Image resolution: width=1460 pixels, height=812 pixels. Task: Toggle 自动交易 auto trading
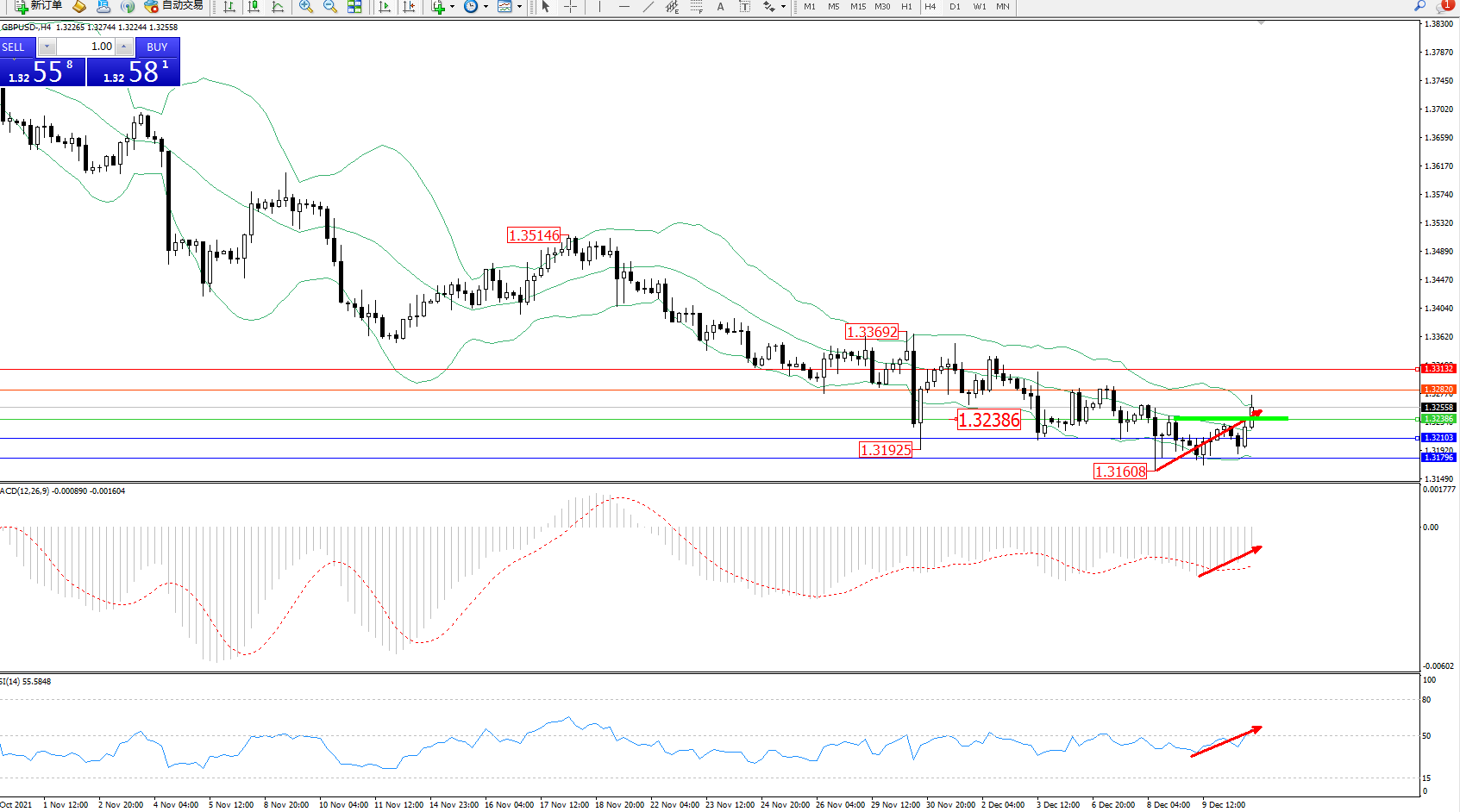tap(174, 6)
